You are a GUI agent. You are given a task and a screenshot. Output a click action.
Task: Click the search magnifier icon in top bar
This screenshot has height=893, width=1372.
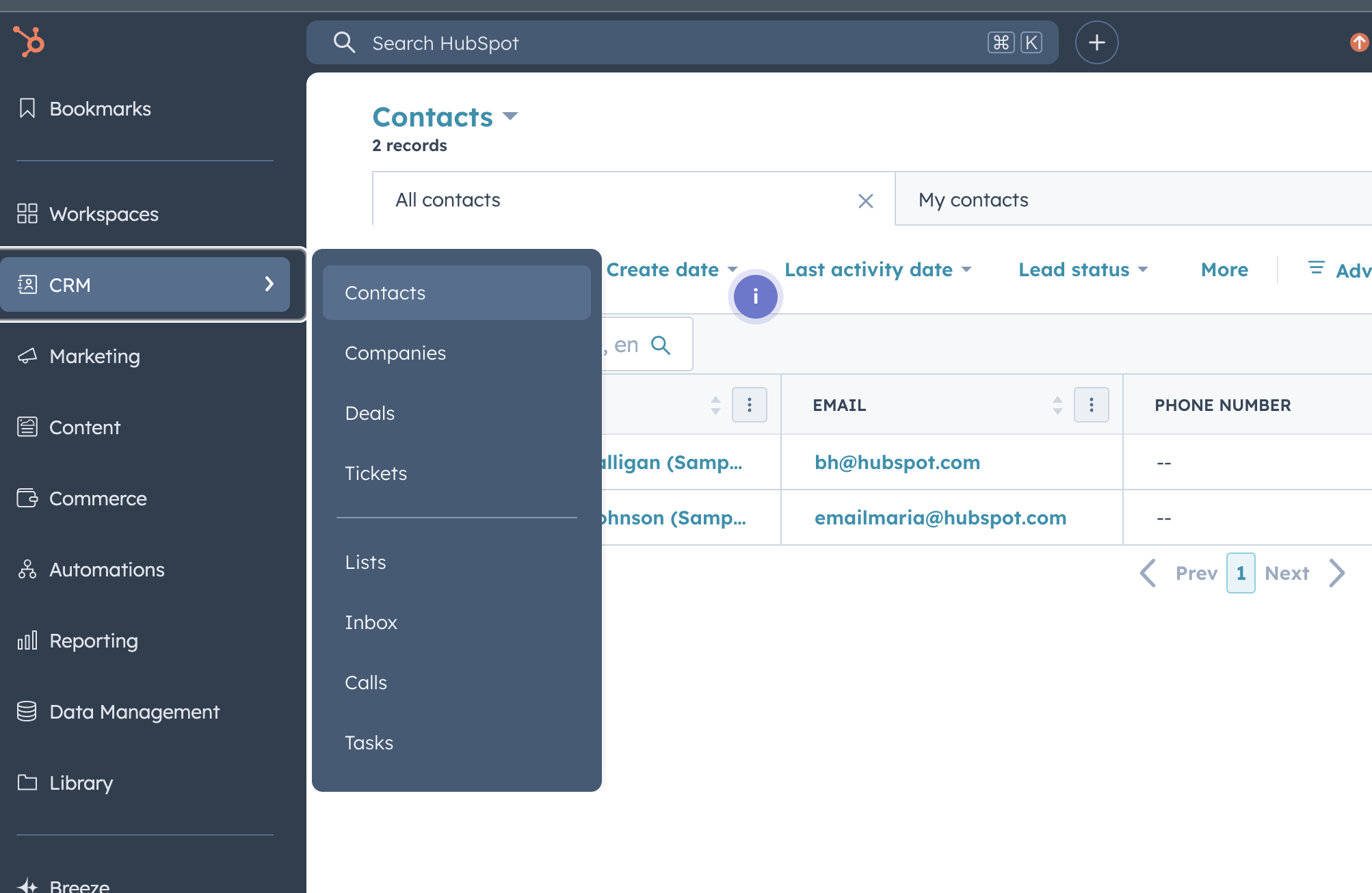click(343, 42)
